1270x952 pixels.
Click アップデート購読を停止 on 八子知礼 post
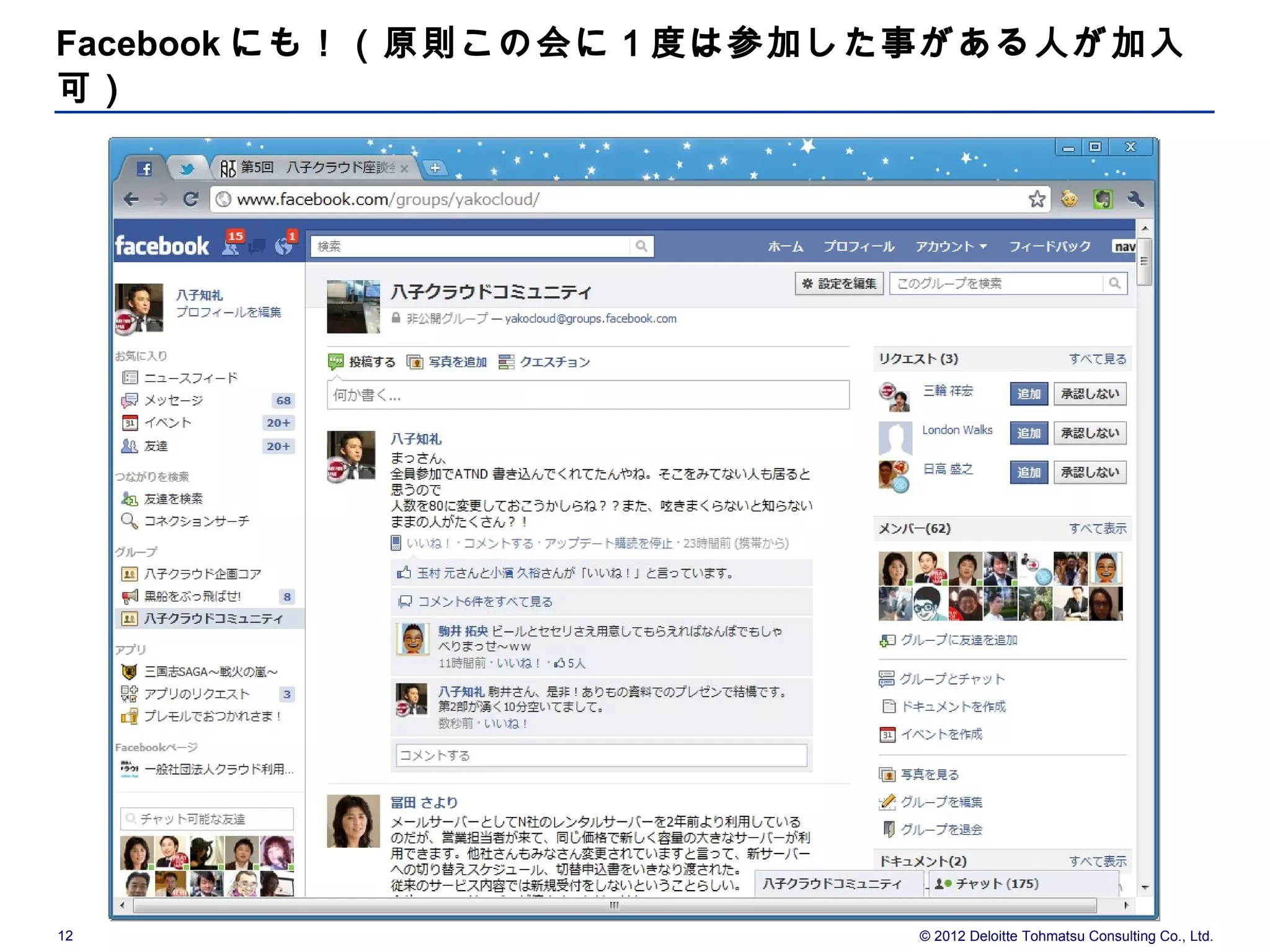click(608, 543)
